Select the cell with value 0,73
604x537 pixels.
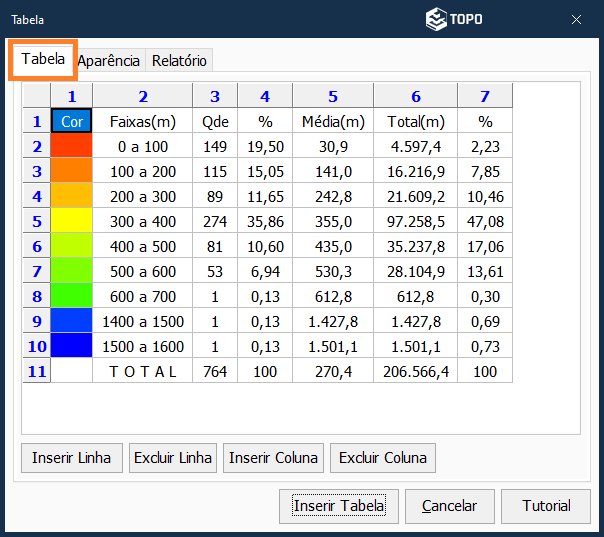point(485,346)
